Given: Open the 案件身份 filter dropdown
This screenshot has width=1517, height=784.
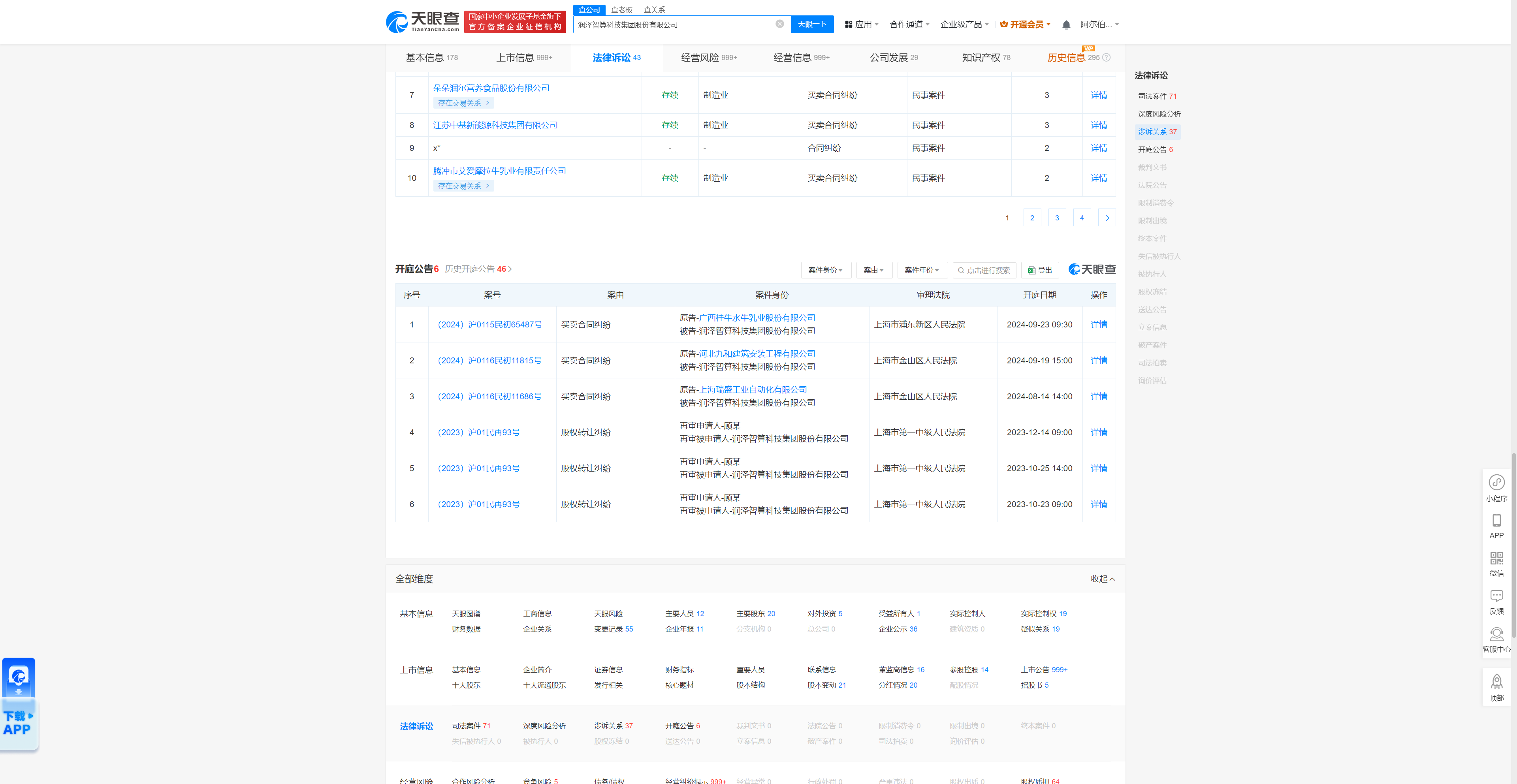Looking at the screenshot, I should point(826,270).
